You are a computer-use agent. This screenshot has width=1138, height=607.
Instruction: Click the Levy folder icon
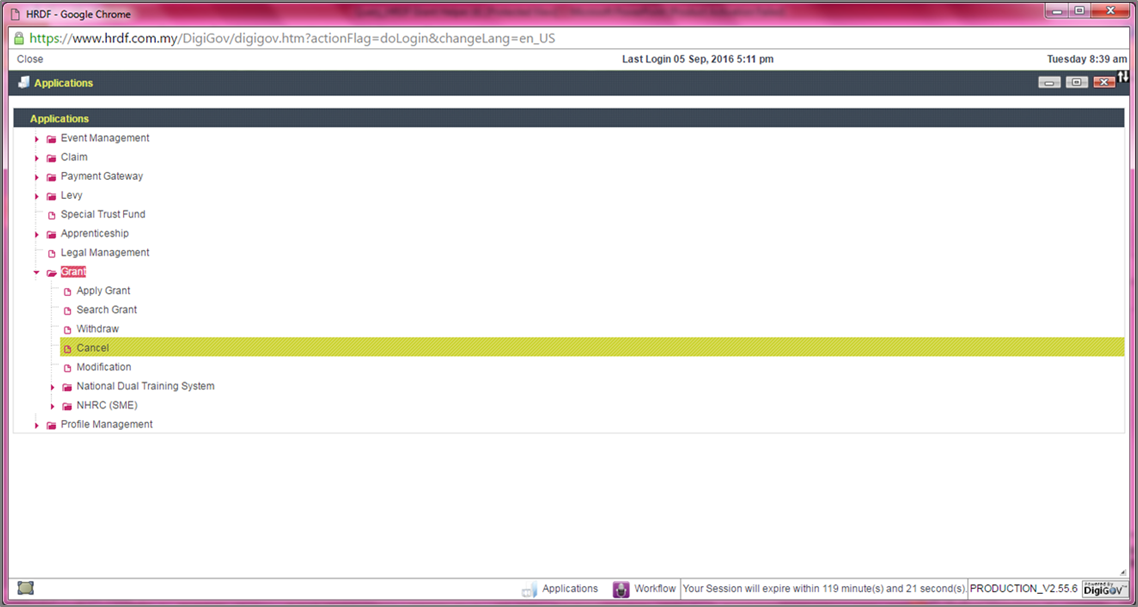pyautogui.click(x=52, y=196)
